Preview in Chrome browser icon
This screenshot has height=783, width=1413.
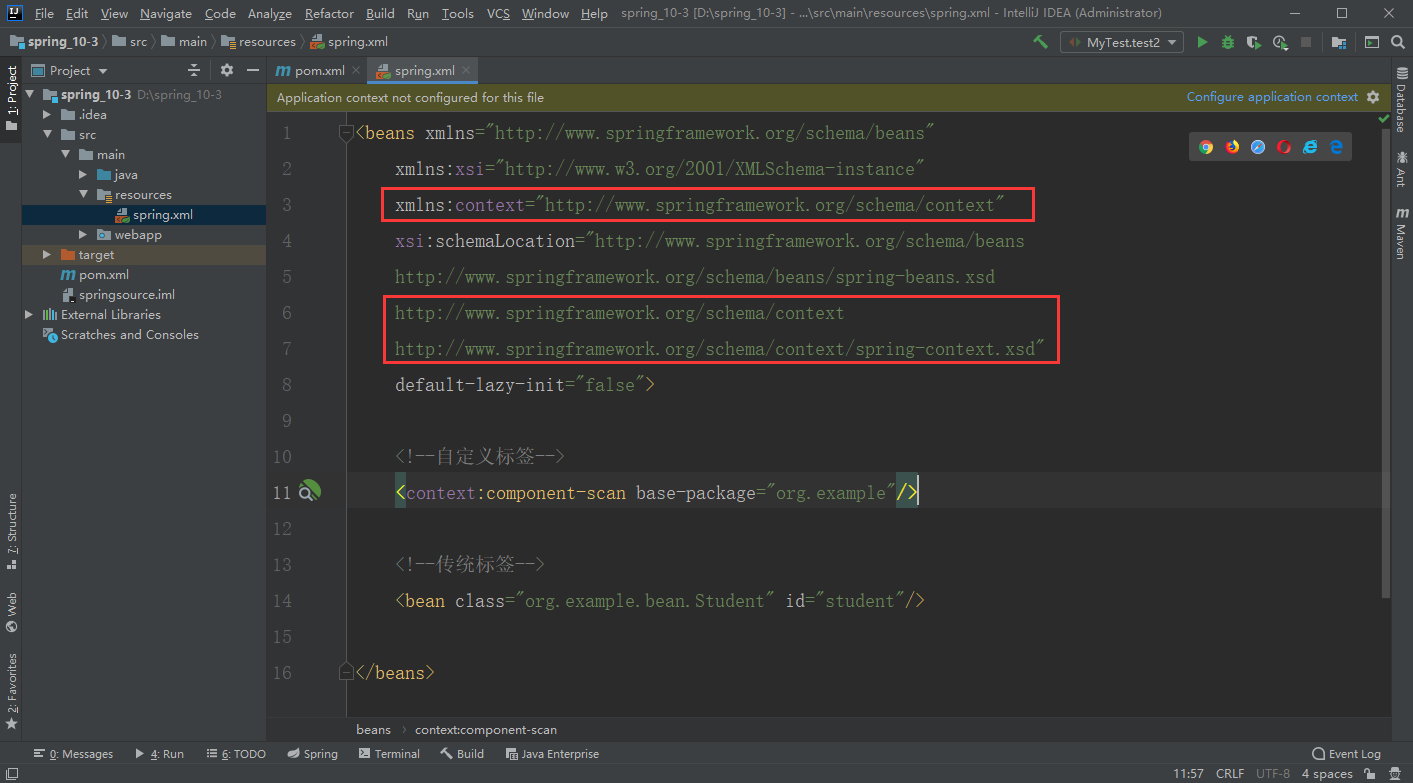point(1206,146)
